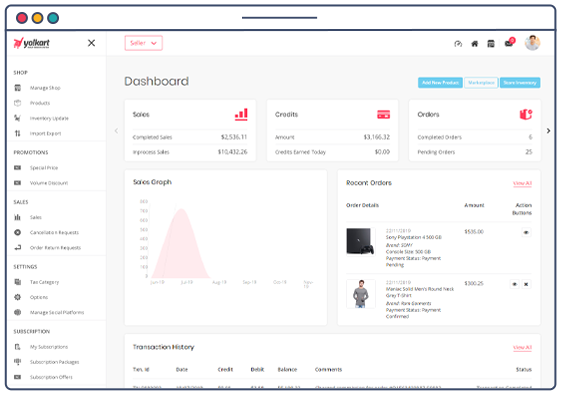Screen dimensions: 561x395
Task: Click the Cancellation Requests icon
Action: pyautogui.click(x=18, y=232)
